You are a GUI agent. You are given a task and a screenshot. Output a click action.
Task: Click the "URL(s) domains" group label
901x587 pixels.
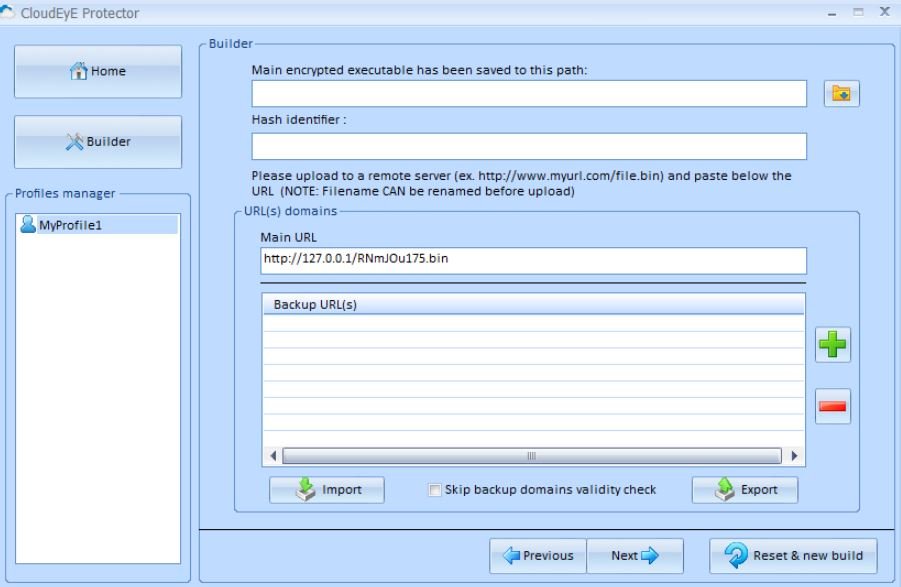[x=290, y=211]
